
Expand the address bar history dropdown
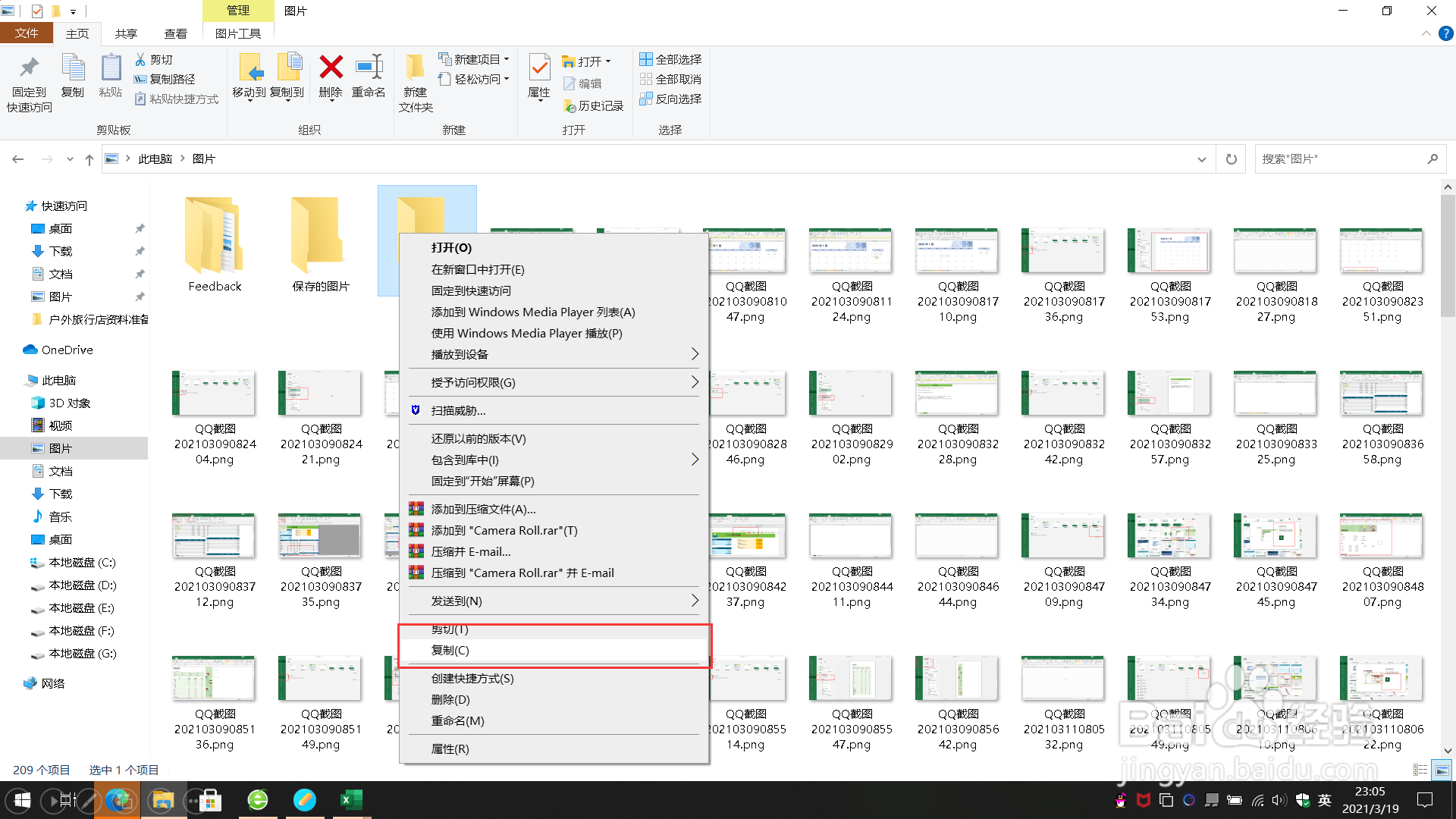coord(1201,159)
